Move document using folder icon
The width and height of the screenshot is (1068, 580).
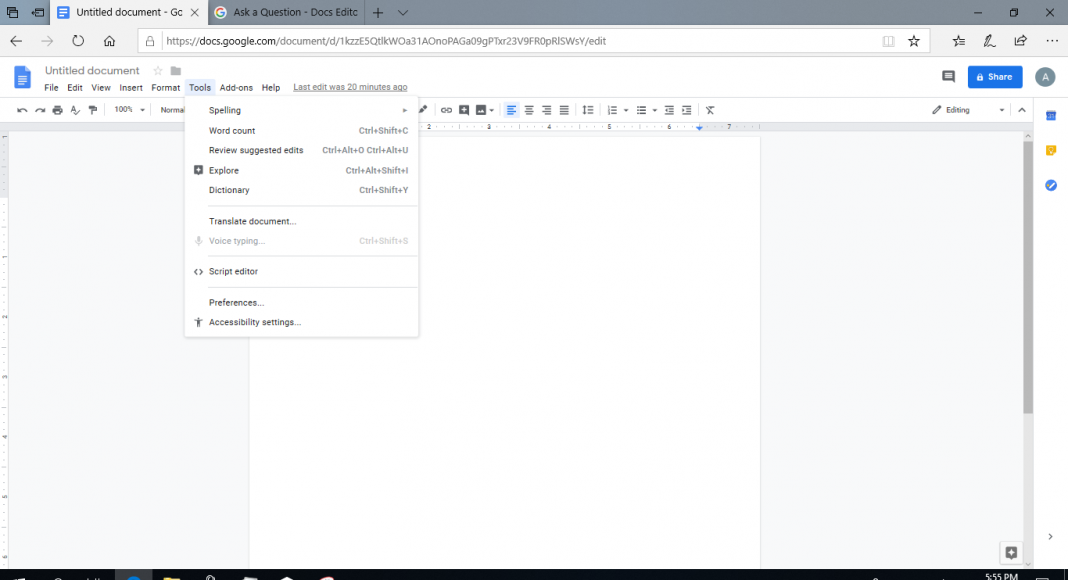[x=176, y=71]
